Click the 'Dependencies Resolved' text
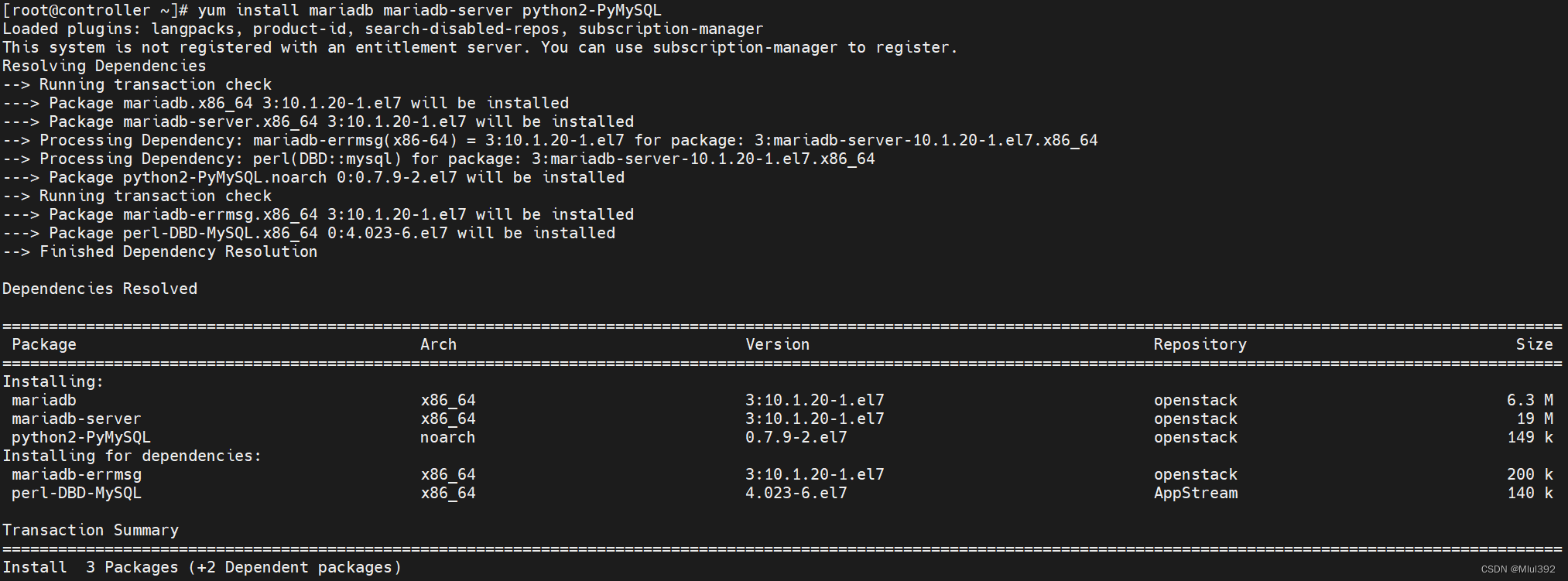The height and width of the screenshot is (581, 1568). pos(100,289)
